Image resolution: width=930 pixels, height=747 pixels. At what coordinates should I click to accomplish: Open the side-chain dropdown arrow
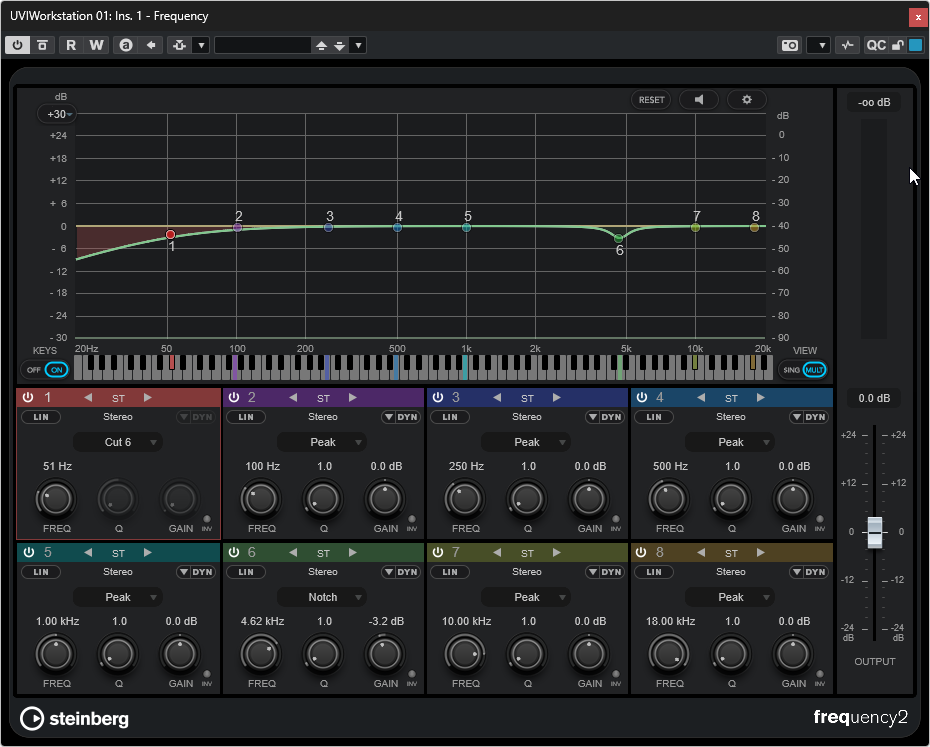201,45
